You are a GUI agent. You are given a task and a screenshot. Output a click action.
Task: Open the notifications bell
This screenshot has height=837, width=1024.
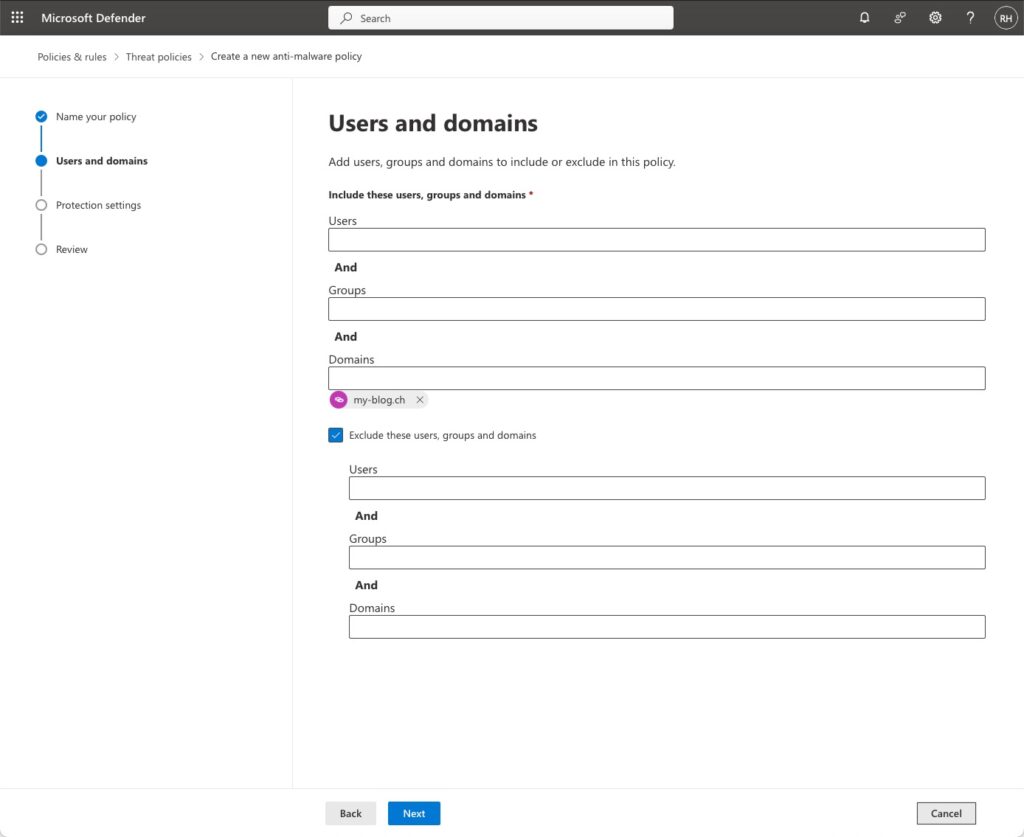pyautogui.click(x=865, y=18)
